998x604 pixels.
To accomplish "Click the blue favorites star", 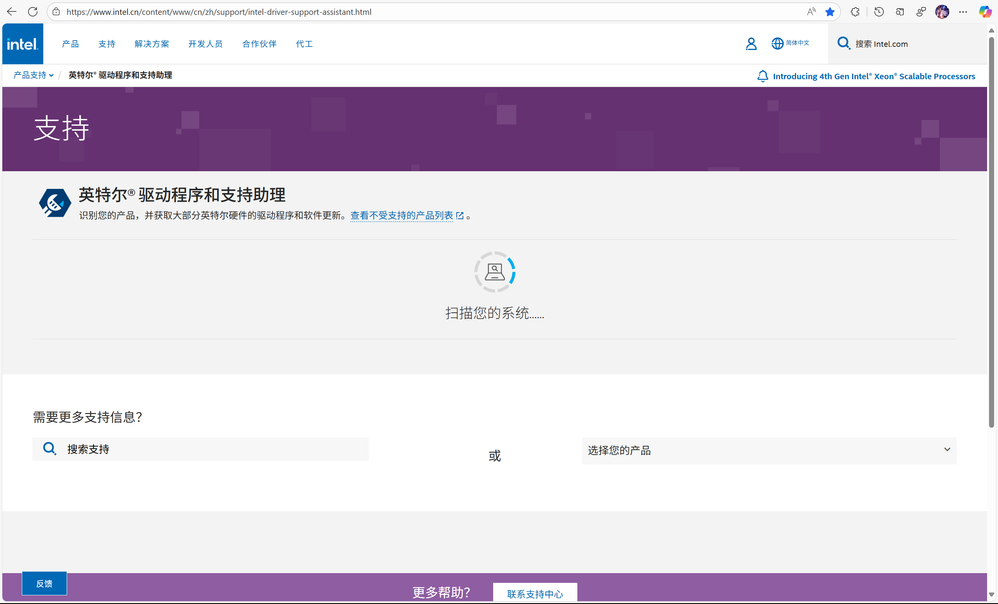I will (x=830, y=11).
